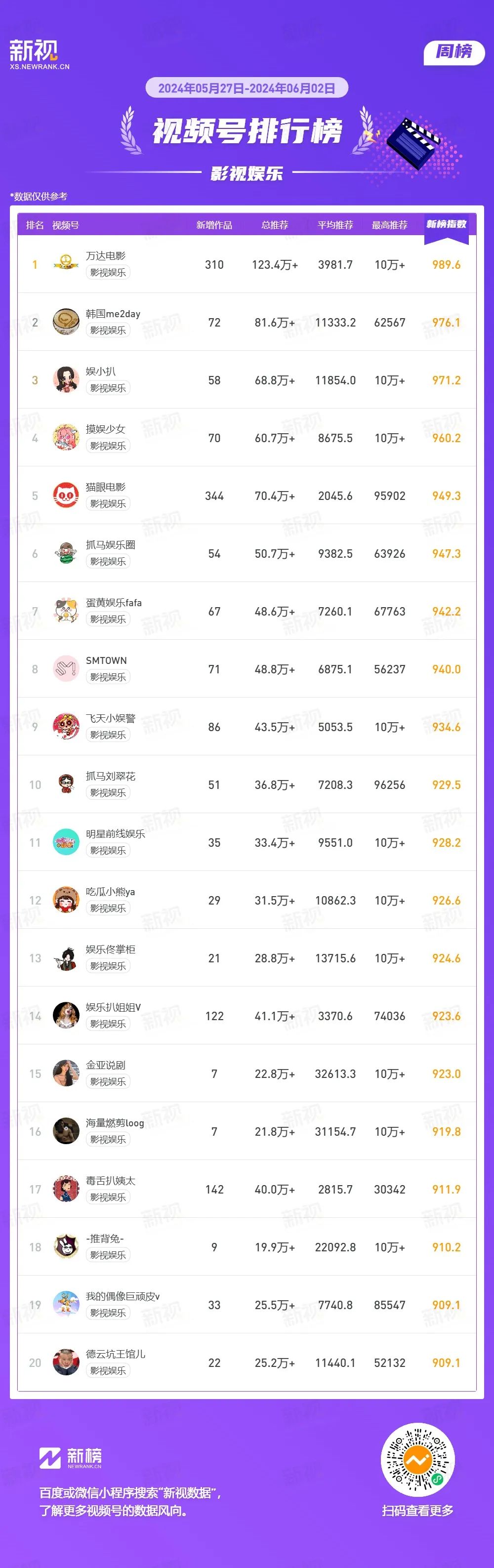
Task: Click the 德云坑王馆儿 avatar
Action: [x=66, y=1363]
